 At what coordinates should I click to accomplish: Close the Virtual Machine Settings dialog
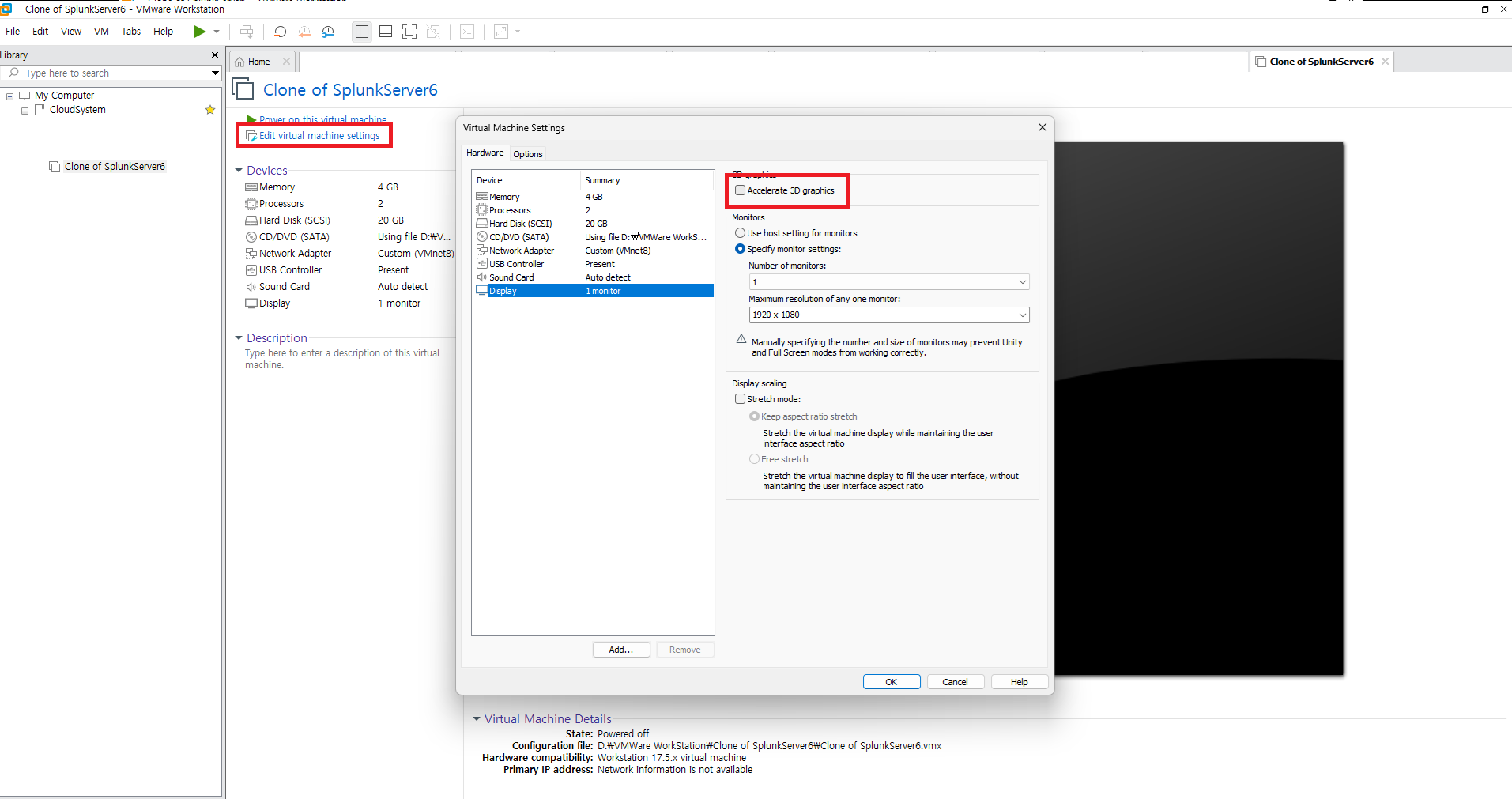pyautogui.click(x=1043, y=127)
